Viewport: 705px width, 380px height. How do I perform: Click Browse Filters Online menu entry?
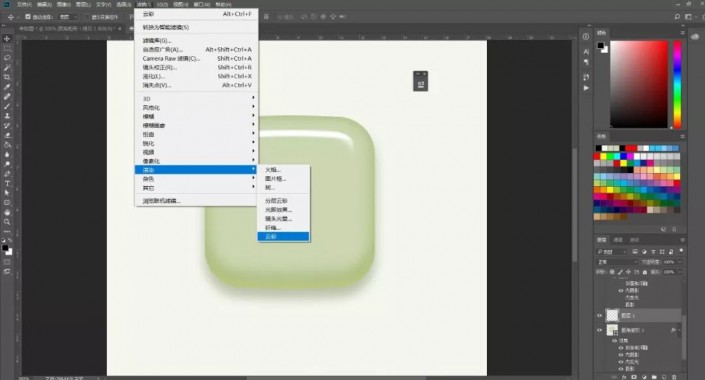196,201
